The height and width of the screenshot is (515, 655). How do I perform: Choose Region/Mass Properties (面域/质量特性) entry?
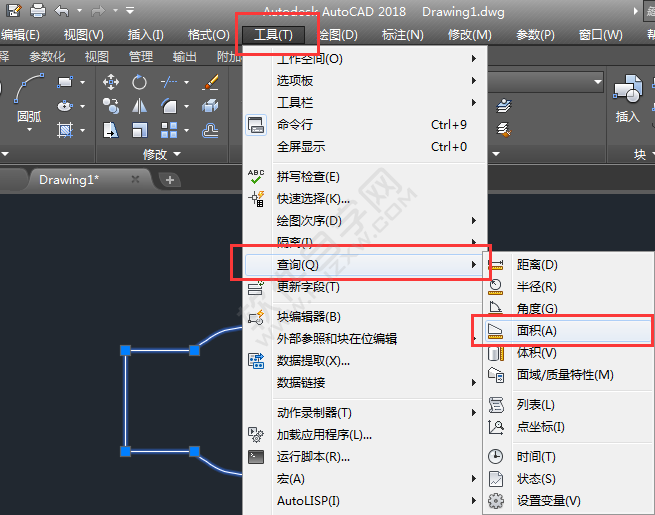(569, 375)
